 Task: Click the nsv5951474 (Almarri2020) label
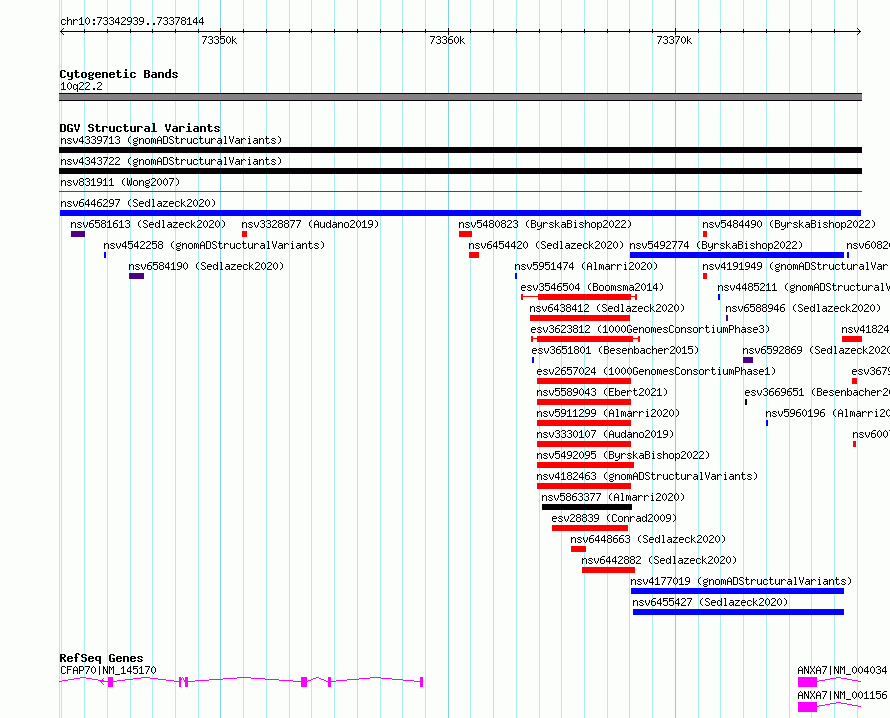coord(586,266)
